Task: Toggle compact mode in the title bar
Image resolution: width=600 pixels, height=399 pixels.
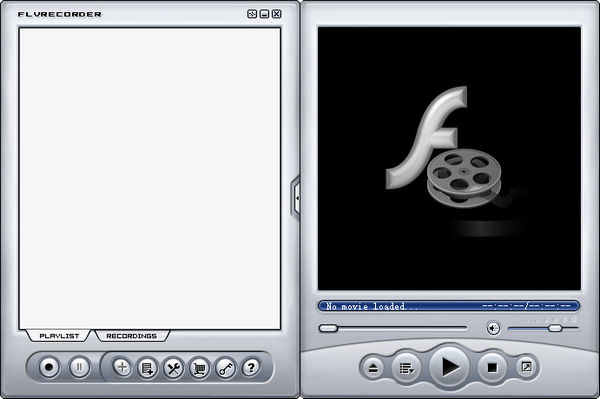Action: (x=251, y=14)
